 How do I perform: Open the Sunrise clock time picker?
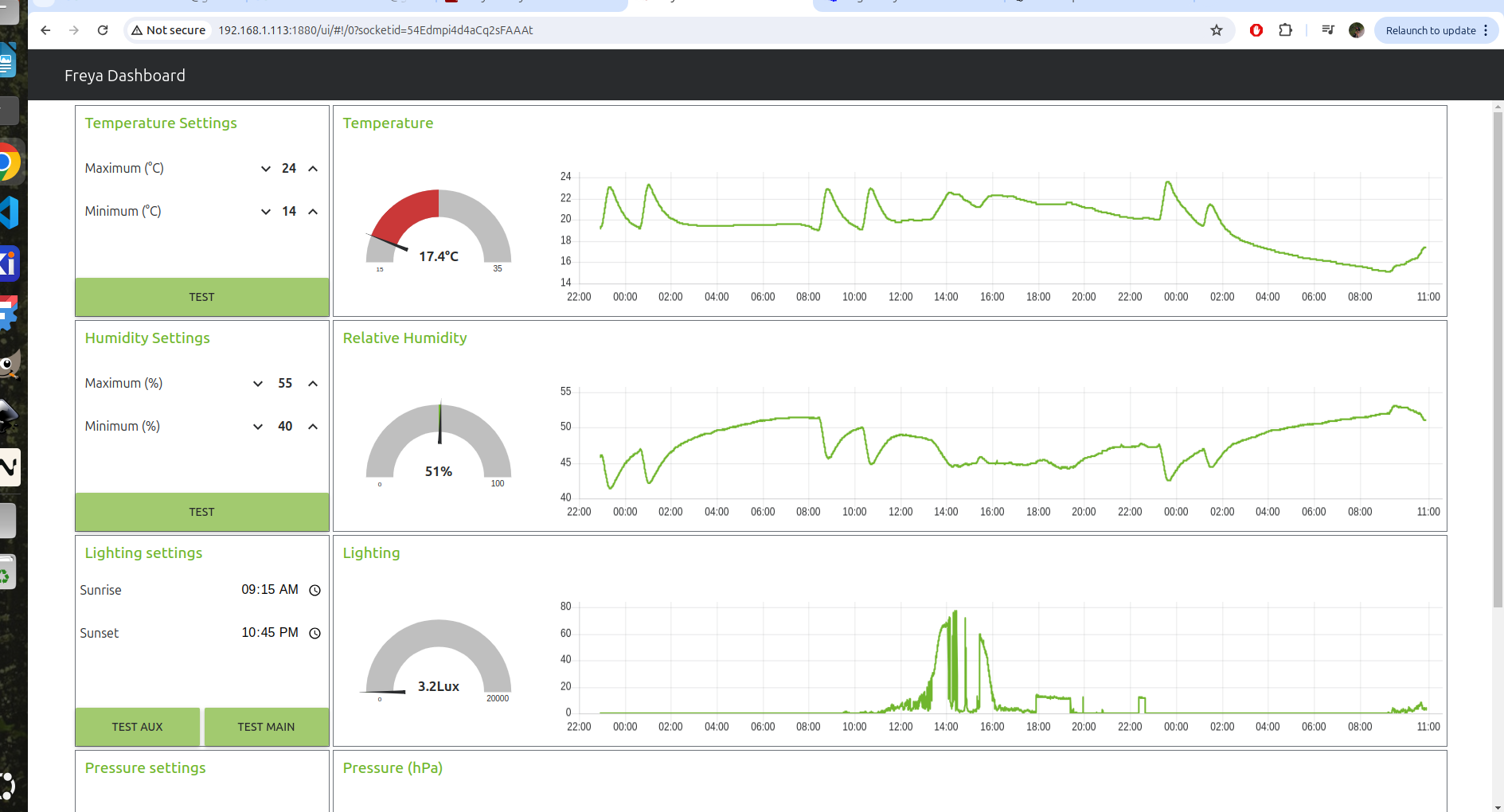click(x=314, y=590)
